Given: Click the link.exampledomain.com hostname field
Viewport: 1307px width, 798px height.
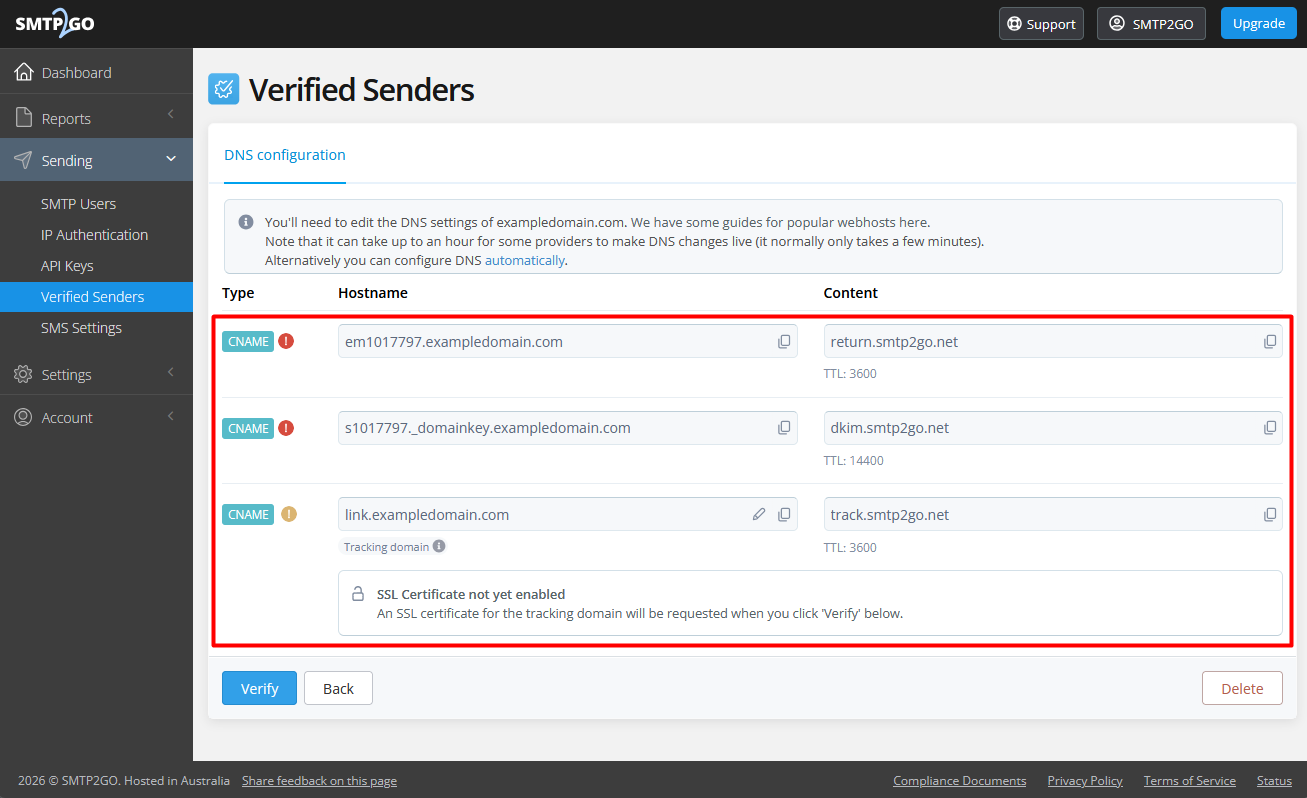Looking at the screenshot, I should 568,515.
